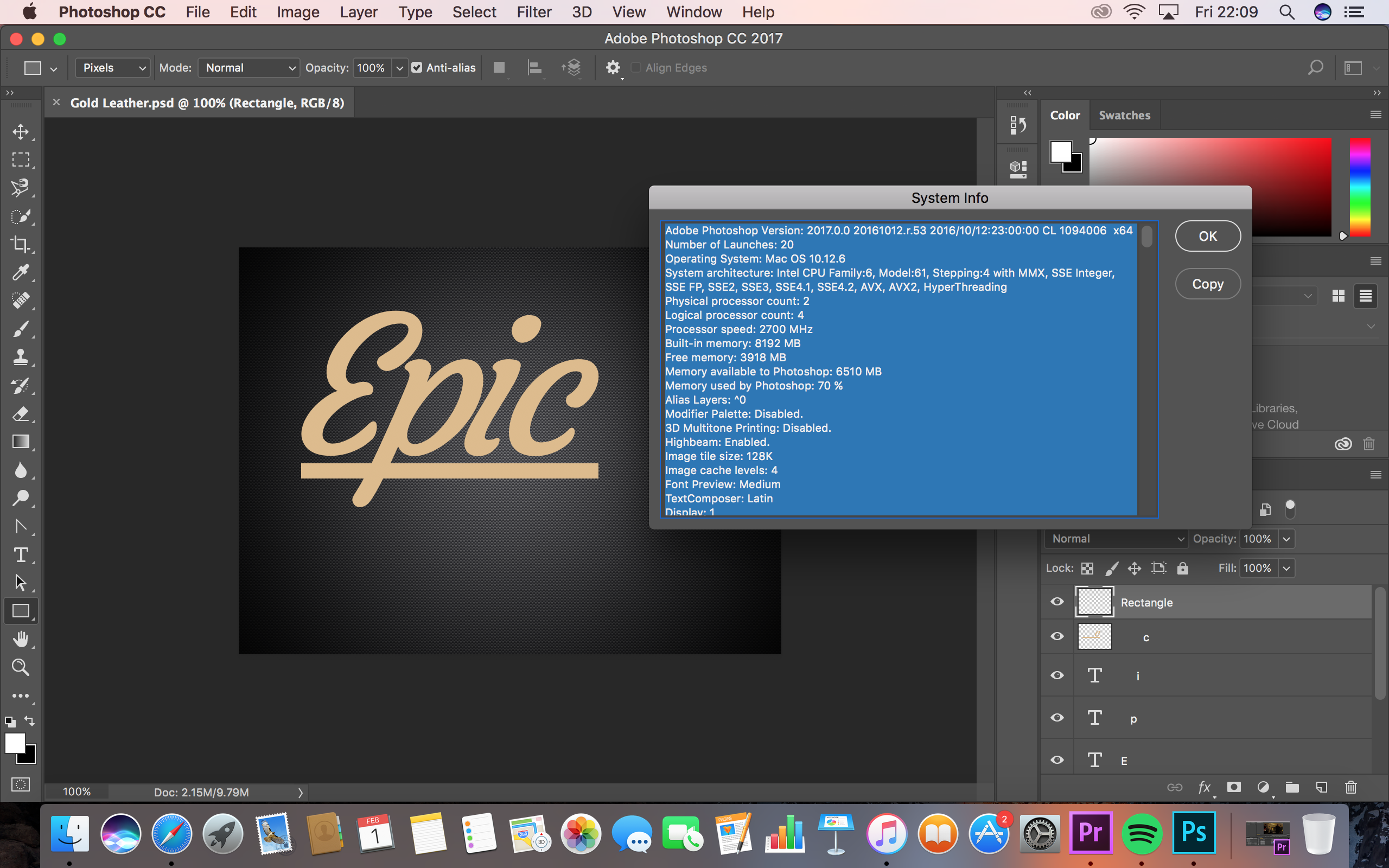Open the History panel icon
Screen dimensions: 1389x868
(x=1018, y=125)
